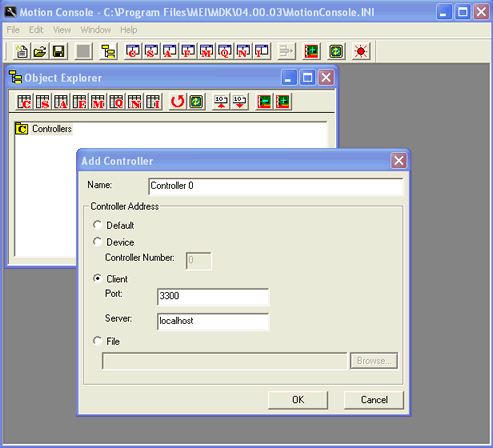The width and height of the screenshot is (493, 448).
Task: Select the Device radio button
Action: click(x=97, y=242)
